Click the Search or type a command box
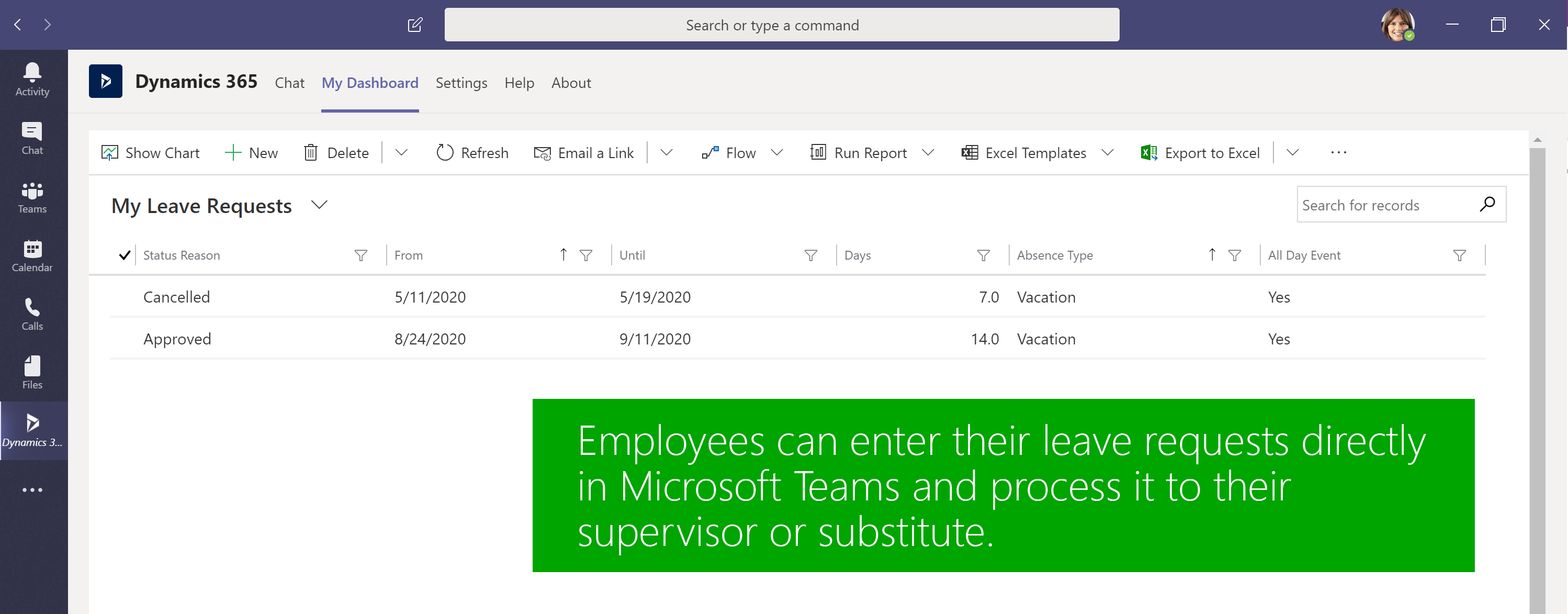The width and height of the screenshot is (1568, 614). point(782,25)
